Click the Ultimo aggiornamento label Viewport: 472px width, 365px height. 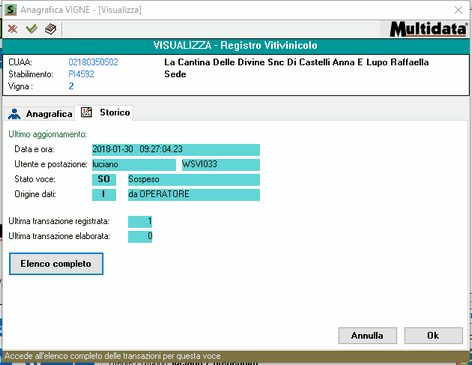click(x=48, y=134)
